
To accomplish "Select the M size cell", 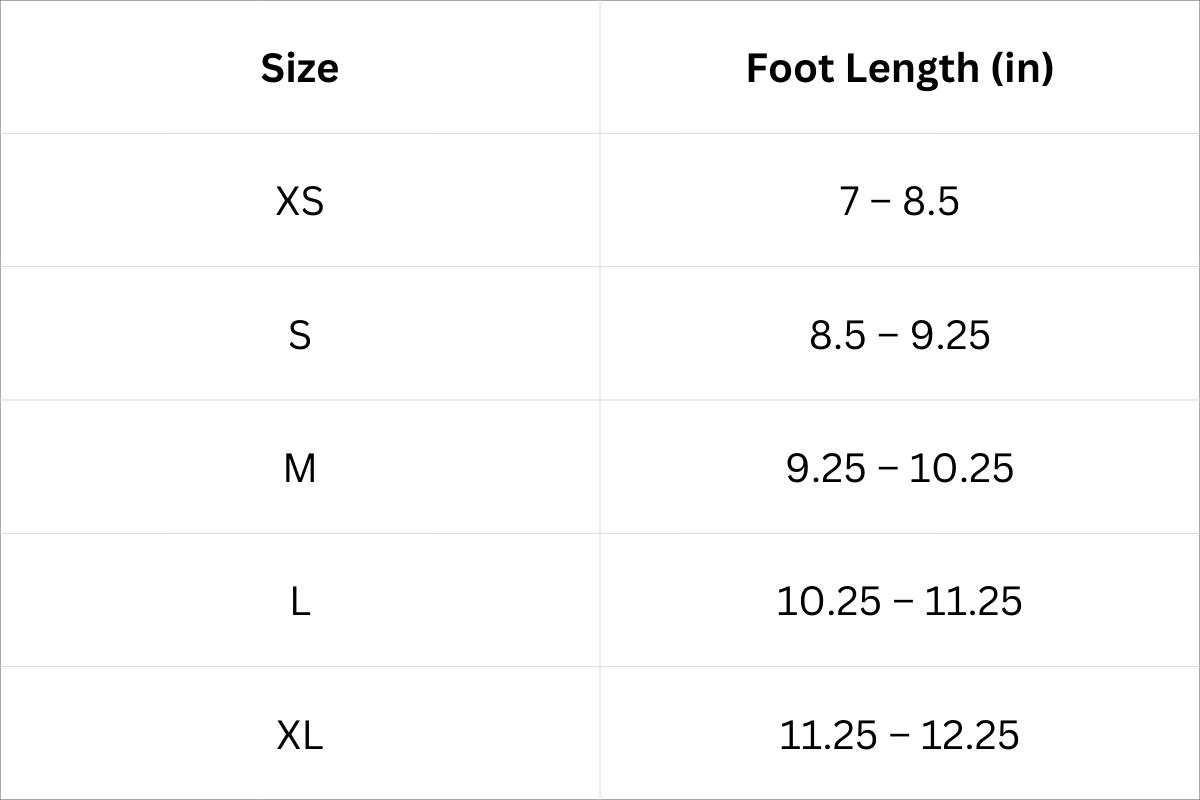I will [x=300, y=467].
